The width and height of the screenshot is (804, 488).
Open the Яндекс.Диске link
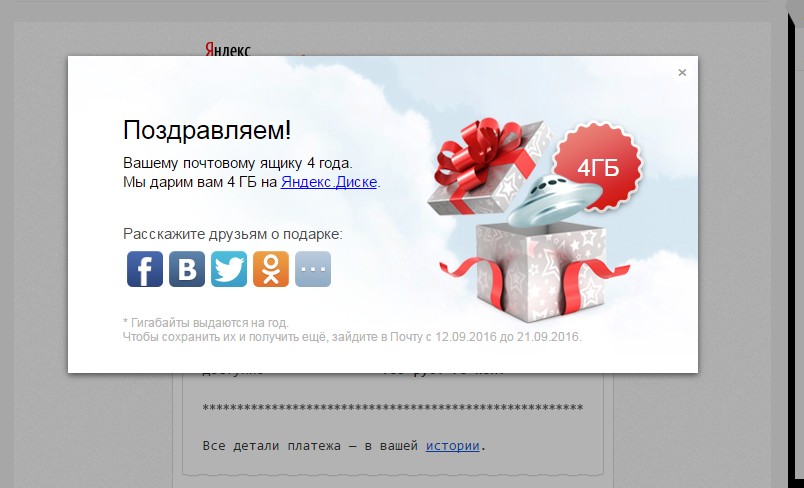(x=329, y=182)
